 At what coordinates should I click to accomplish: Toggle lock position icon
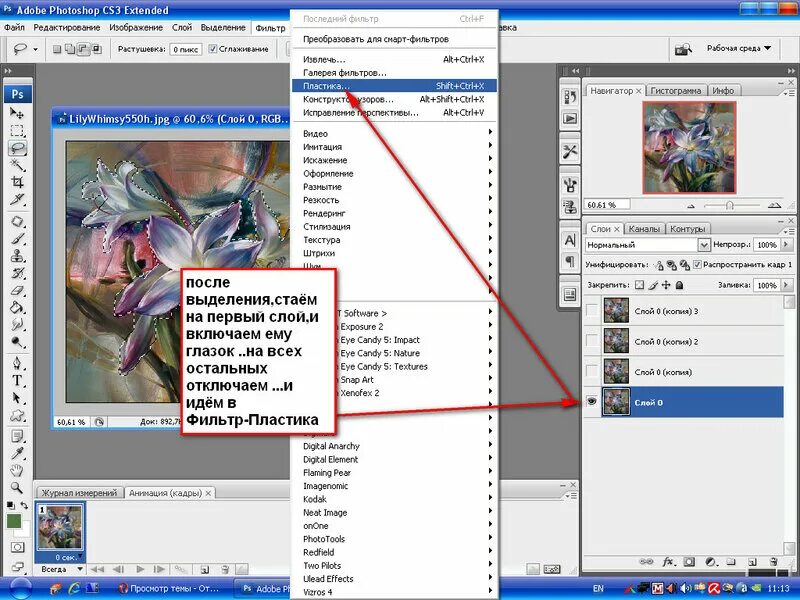coord(666,285)
